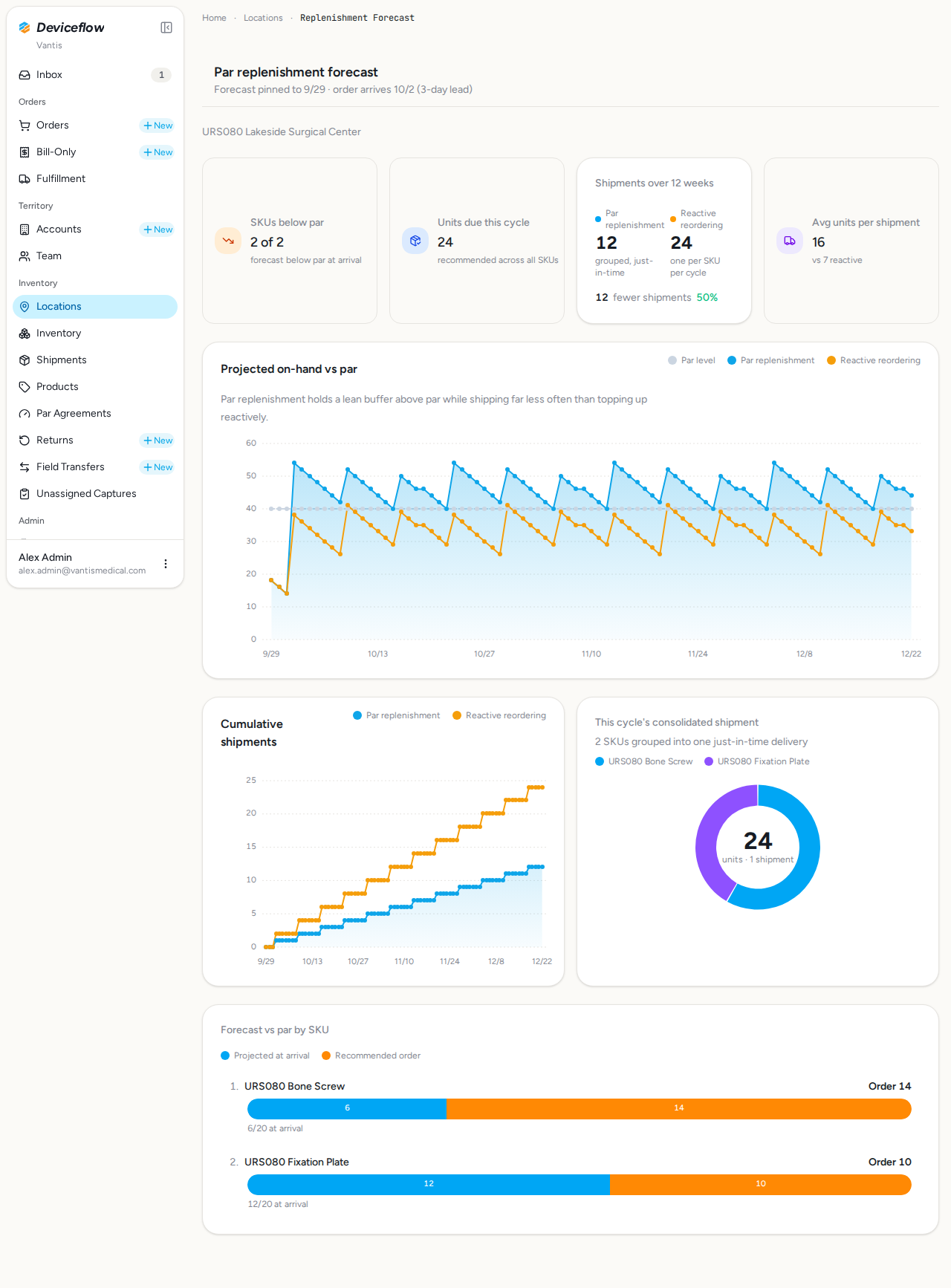Click the Locations pin icon
The height and width of the screenshot is (1288, 951).
(x=25, y=307)
